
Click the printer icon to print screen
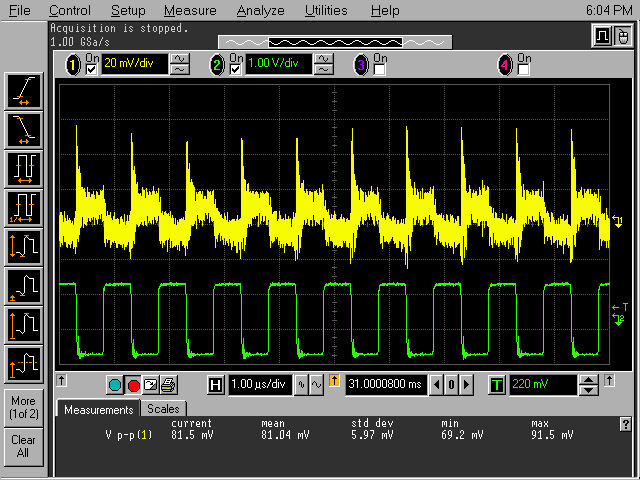(x=169, y=385)
